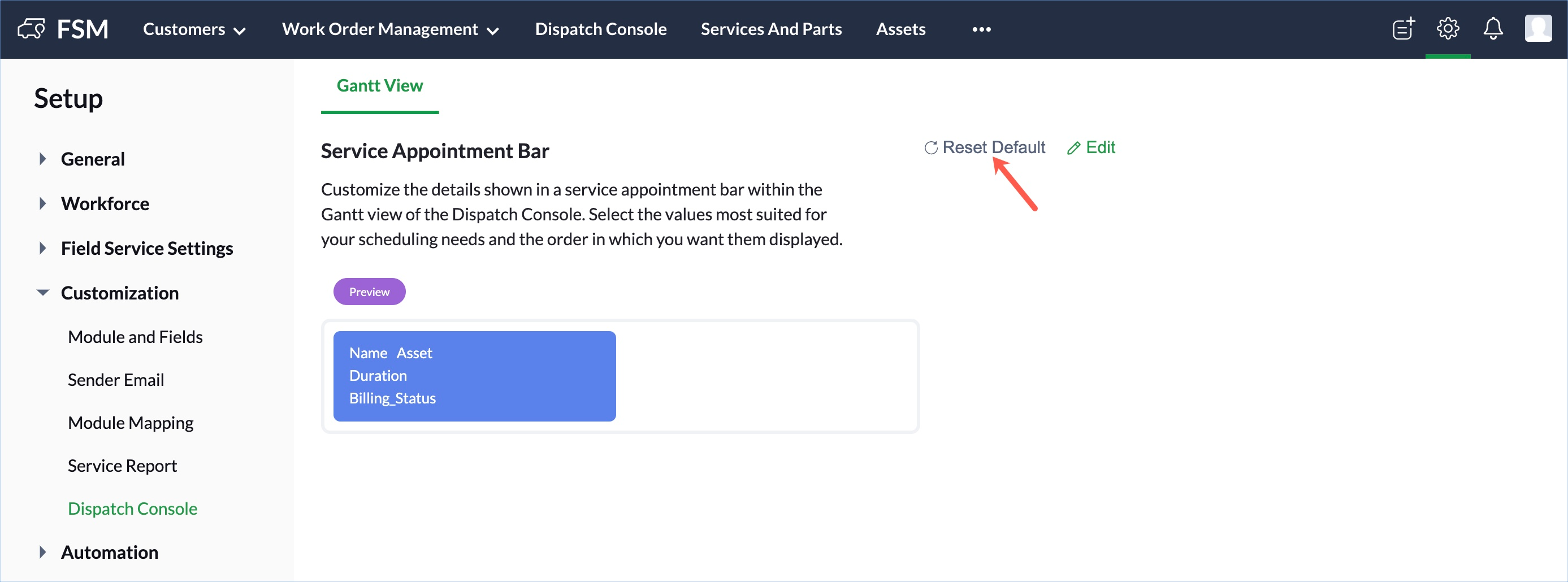Click the Preview button
The height and width of the screenshot is (582, 1568).
(x=369, y=292)
